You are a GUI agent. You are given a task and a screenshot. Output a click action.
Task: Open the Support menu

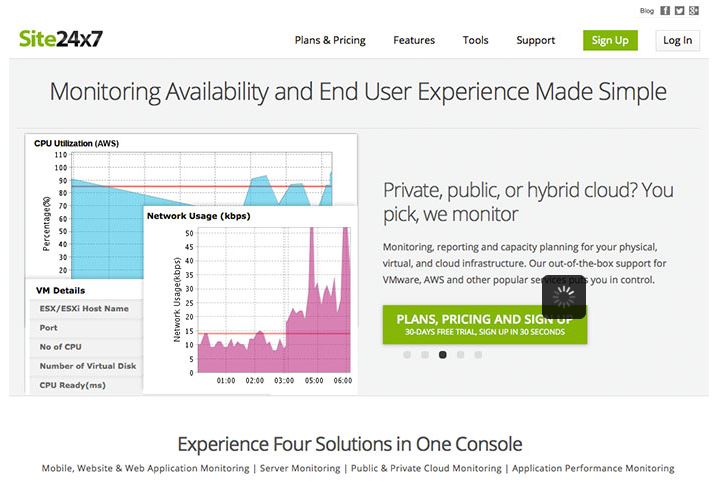(x=536, y=41)
